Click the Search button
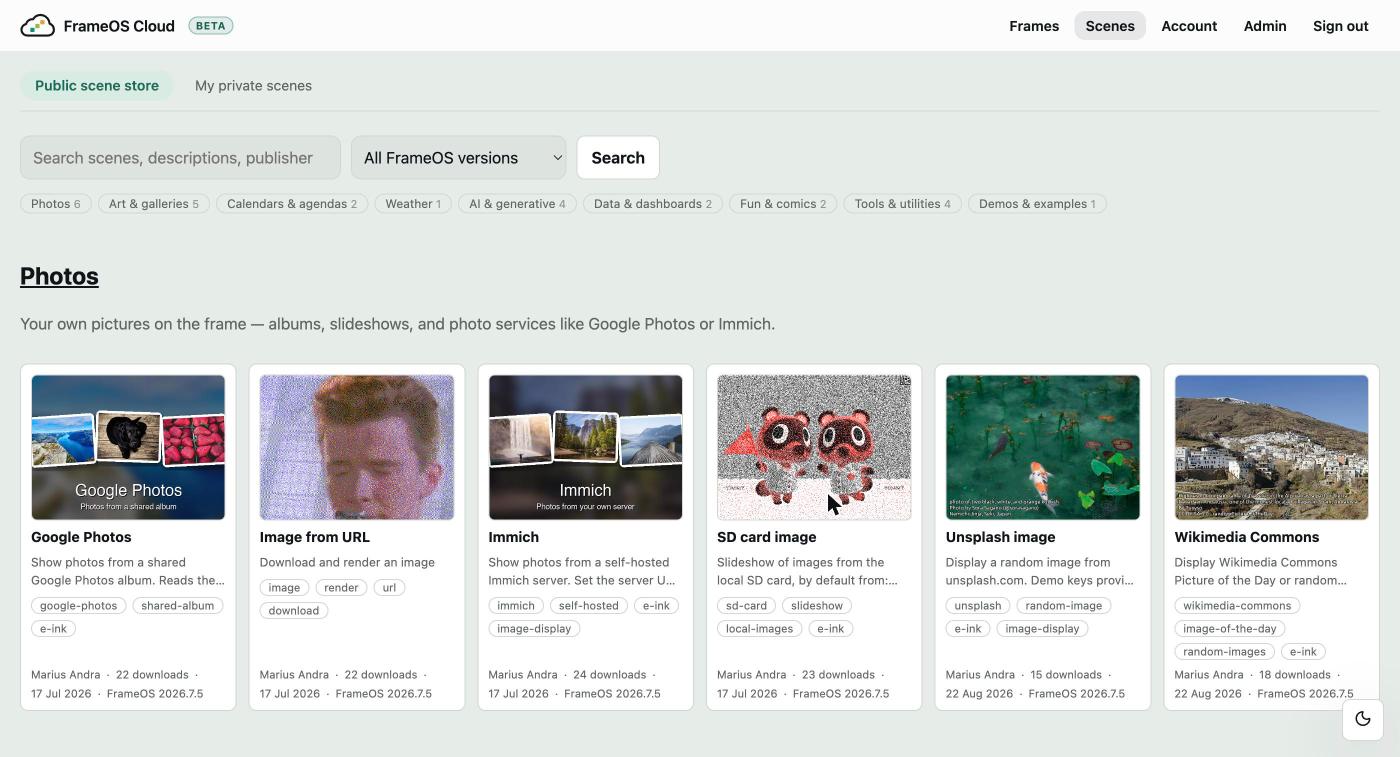1400x757 pixels. [618, 158]
